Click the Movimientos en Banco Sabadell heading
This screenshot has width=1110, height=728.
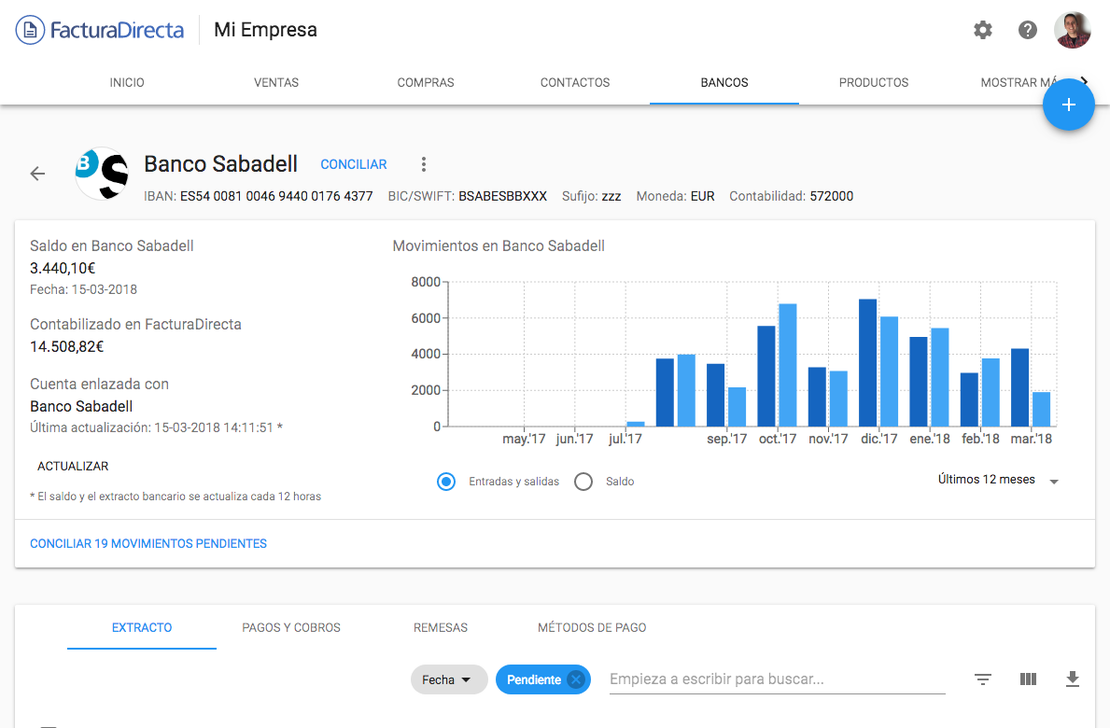click(x=498, y=246)
